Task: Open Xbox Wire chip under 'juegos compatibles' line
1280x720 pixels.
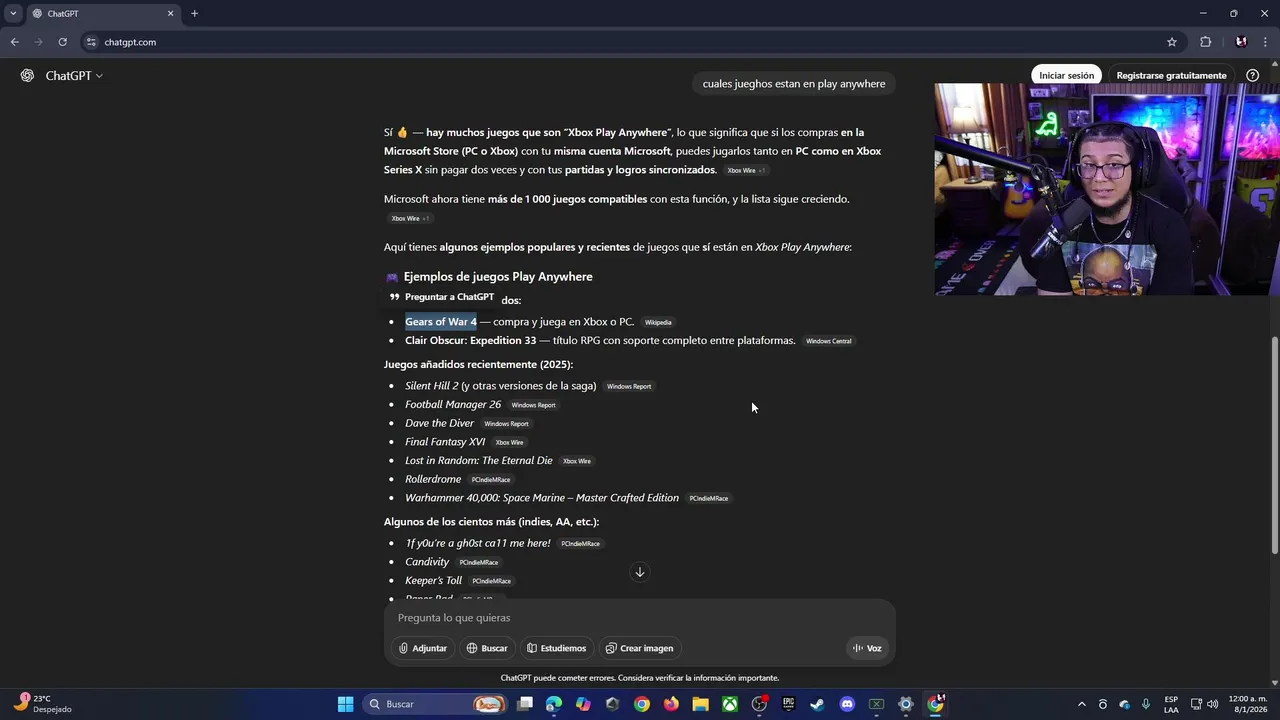Action: [x=409, y=218]
